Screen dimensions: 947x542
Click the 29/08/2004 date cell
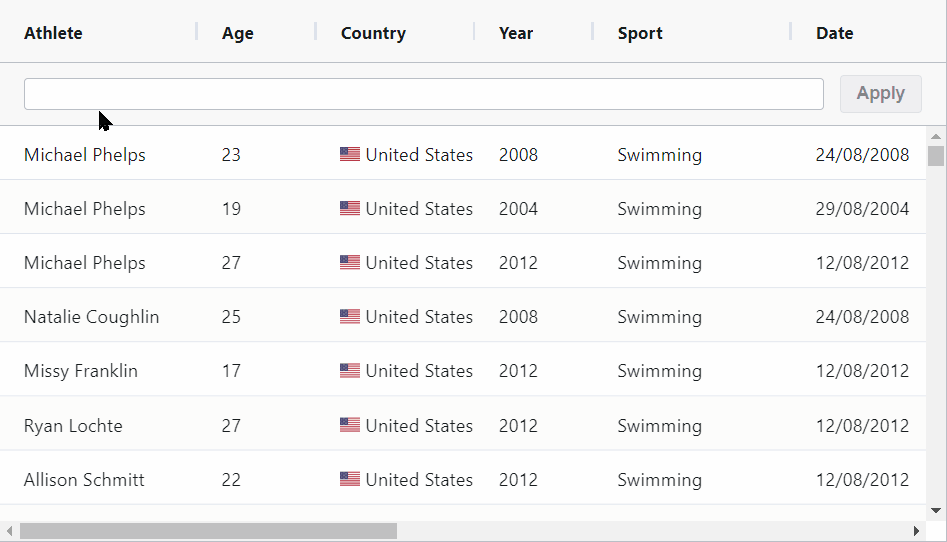pos(862,209)
